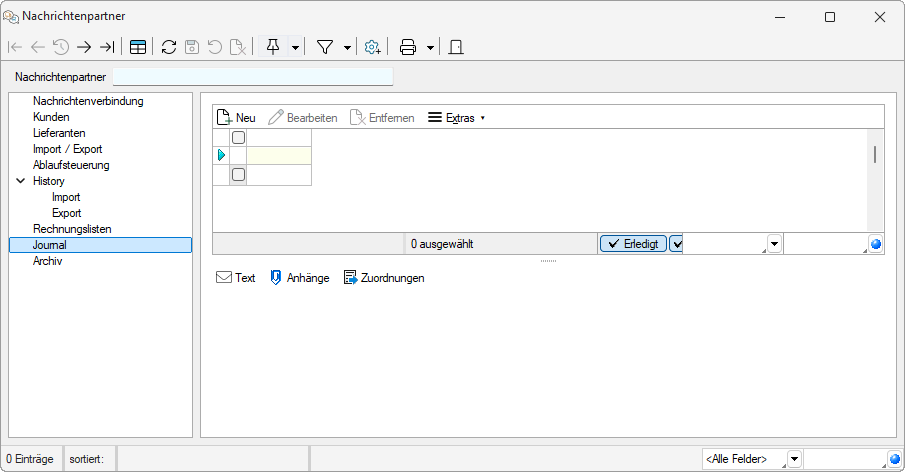Switch to the Zuordnungen tab
This screenshot has height=472, width=905.
coord(384,278)
